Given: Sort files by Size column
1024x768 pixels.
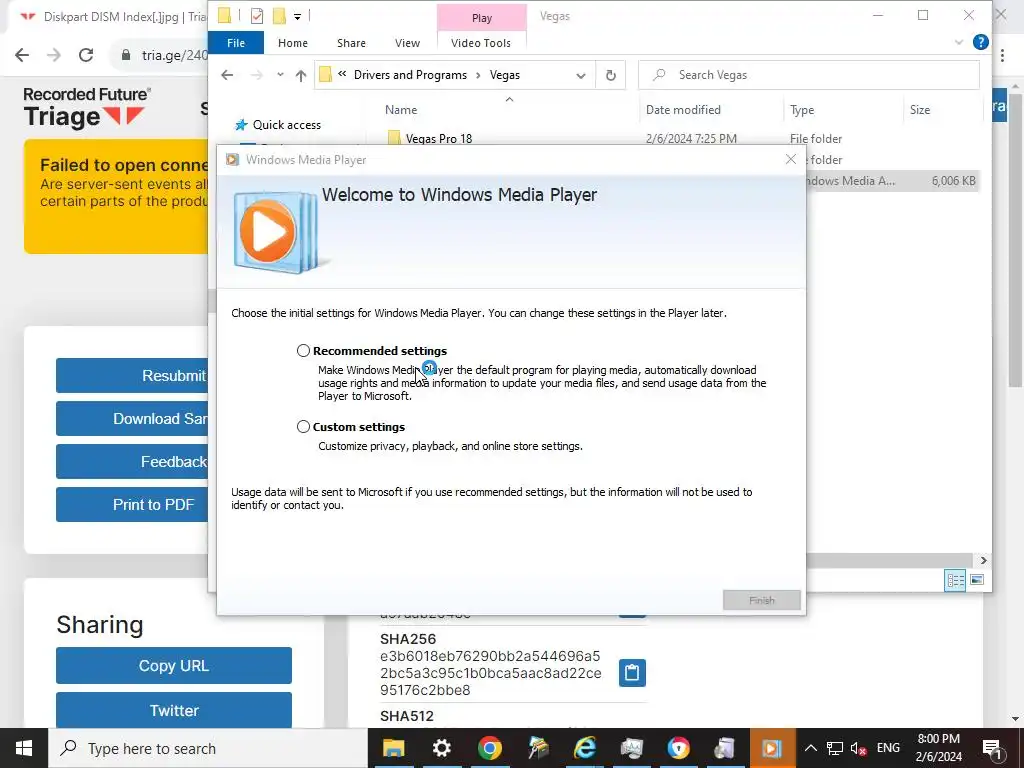Looking at the screenshot, I should point(920,110).
